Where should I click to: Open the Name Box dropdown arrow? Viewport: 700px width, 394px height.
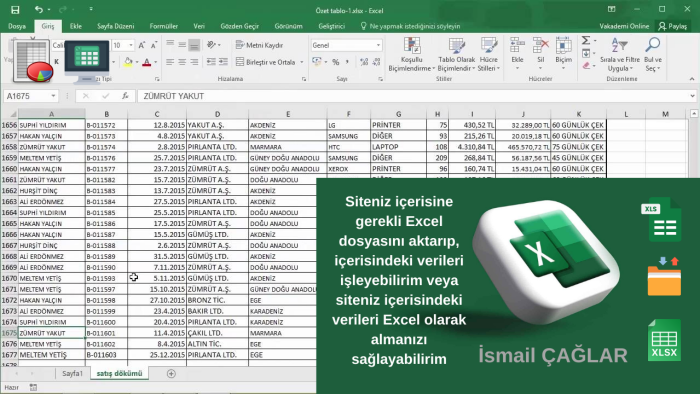[53, 96]
